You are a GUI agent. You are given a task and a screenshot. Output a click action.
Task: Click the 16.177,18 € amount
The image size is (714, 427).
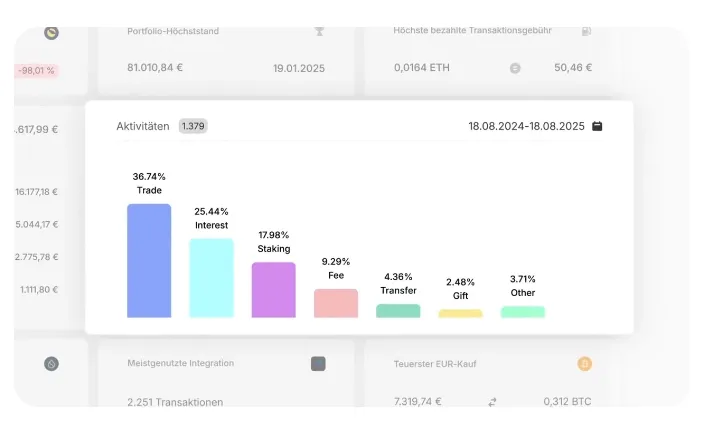click(36, 192)
